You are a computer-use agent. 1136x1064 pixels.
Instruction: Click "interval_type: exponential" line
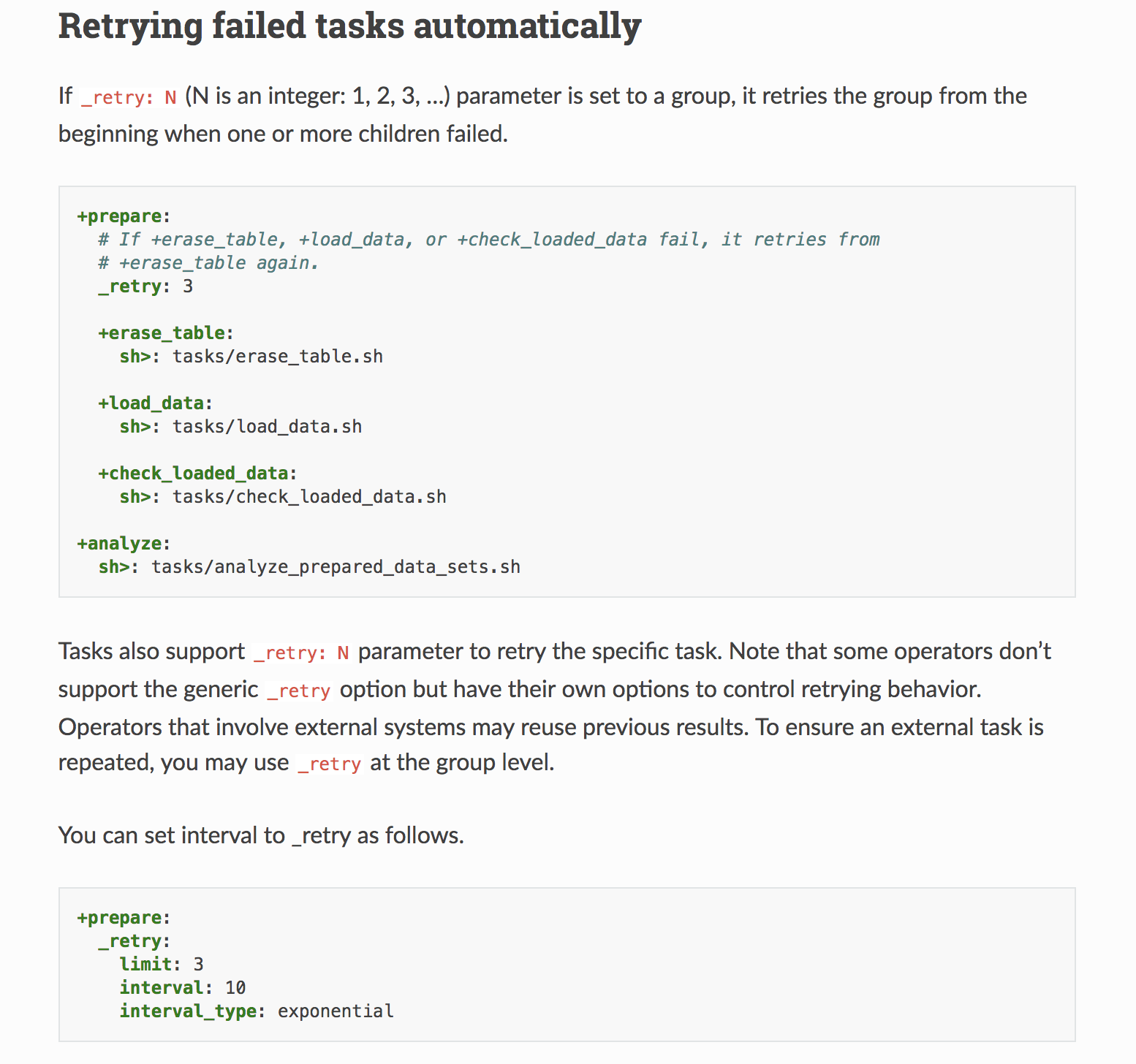click(x=257, y=1011)
